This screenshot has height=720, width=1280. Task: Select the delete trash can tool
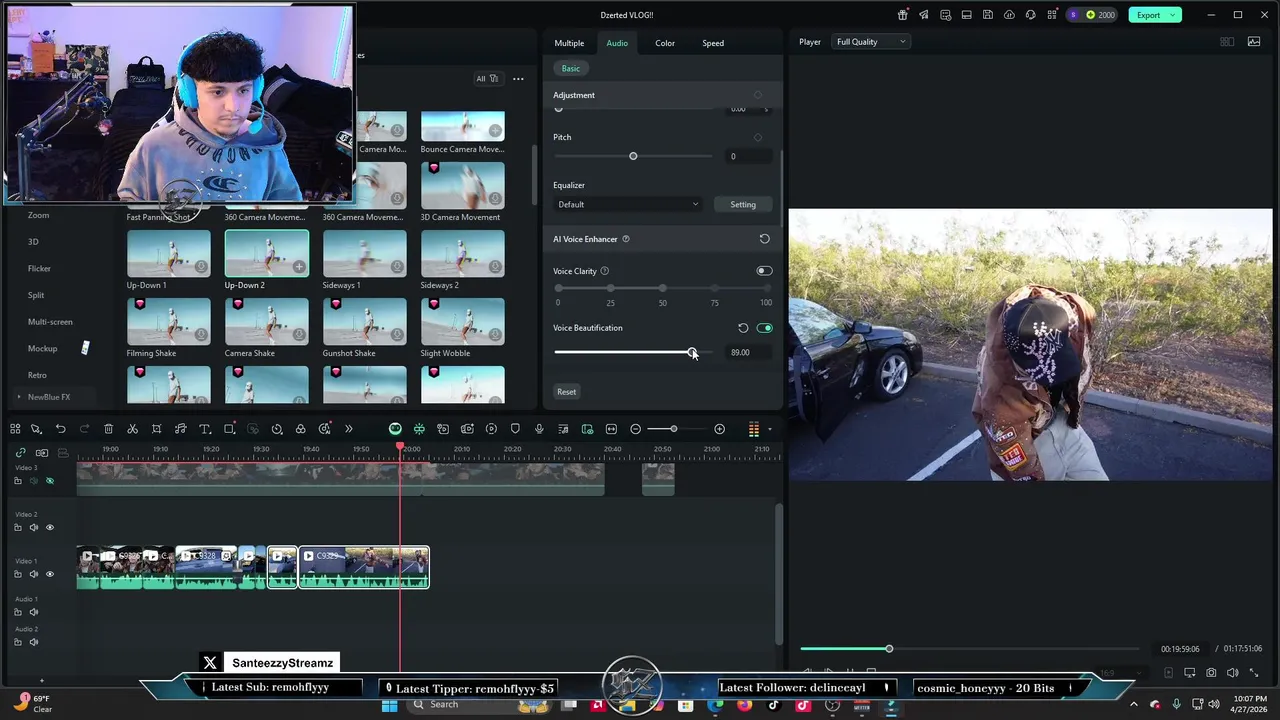point(108,429)
